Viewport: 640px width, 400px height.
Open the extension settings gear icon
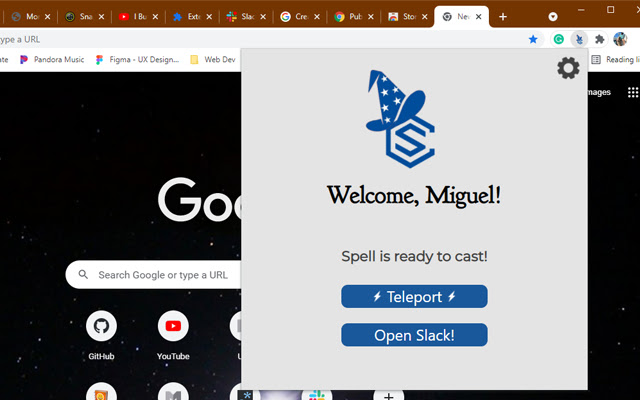tap(568, 68)
